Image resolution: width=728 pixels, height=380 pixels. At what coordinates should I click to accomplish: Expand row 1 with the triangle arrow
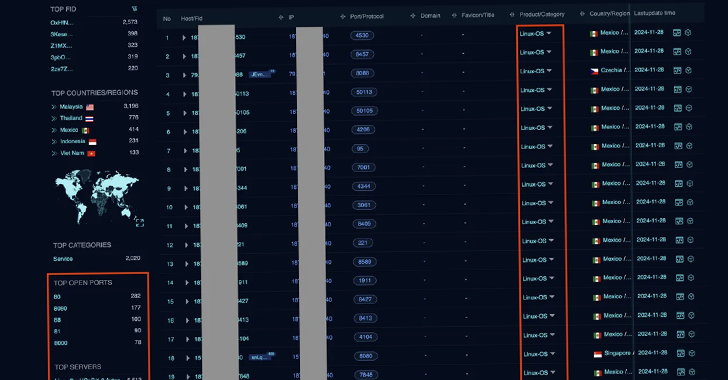click(x=184, y=38)
